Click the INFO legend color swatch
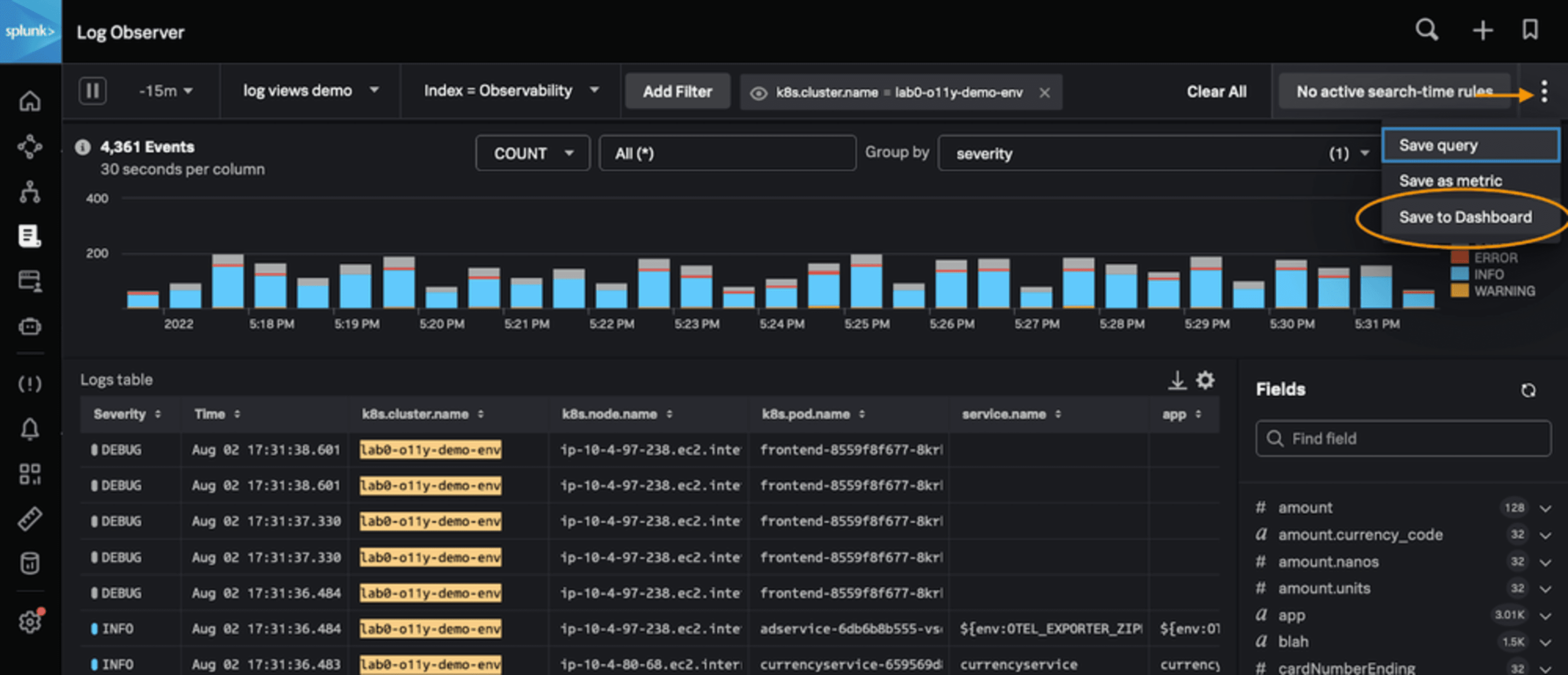This screenshot has height=675, width=1568. 1459,274
